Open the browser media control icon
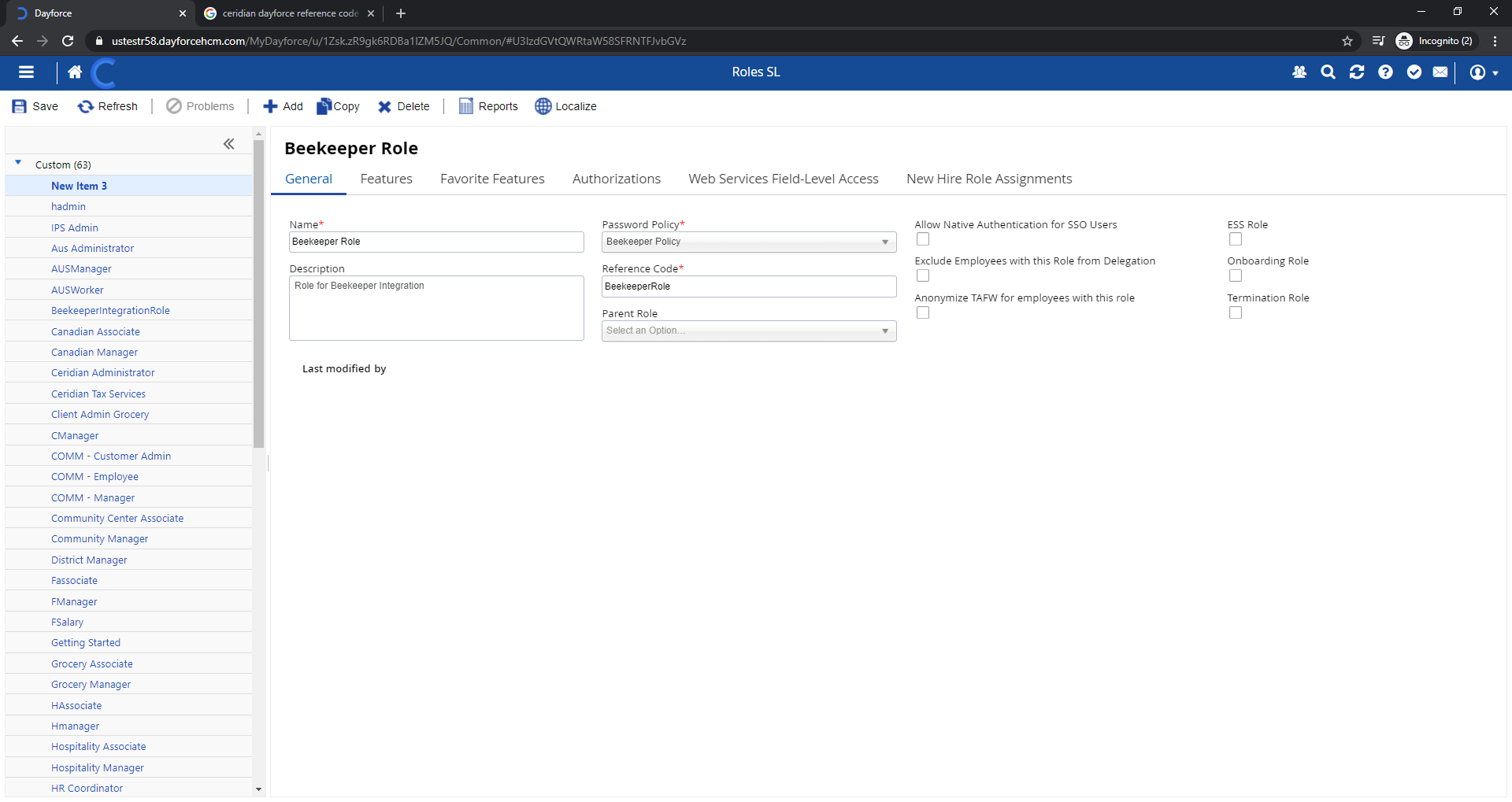Image resolution: width=1512 pixels, height=802 pixels. coord(1378,41)
